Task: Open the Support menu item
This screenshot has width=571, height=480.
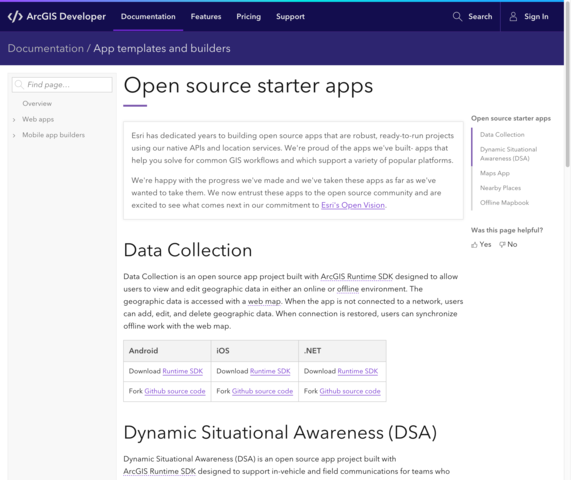Action: pos(290,16)
